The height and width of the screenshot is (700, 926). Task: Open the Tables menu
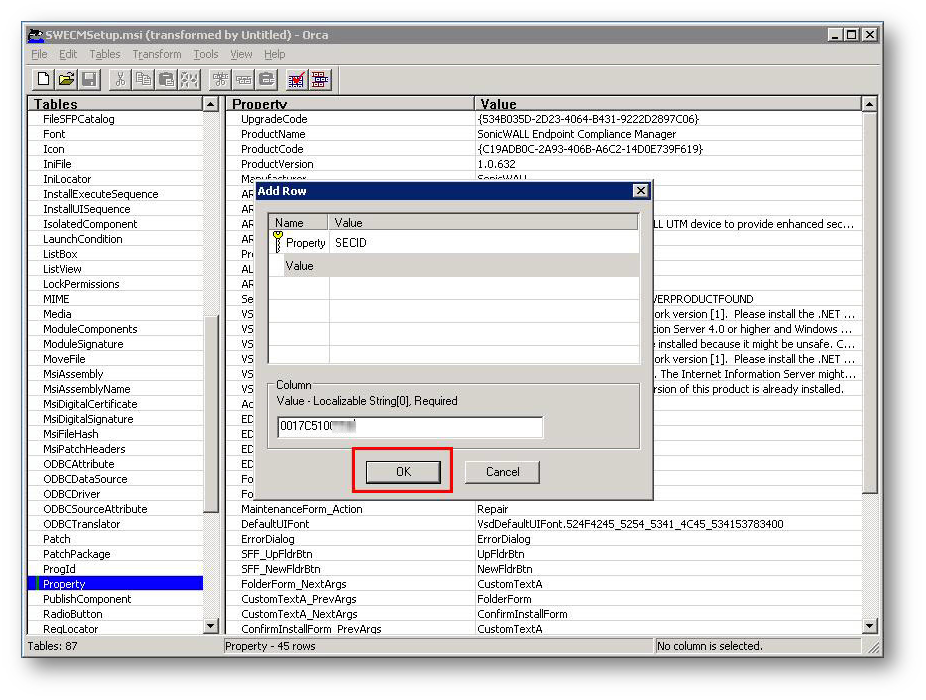105,54
